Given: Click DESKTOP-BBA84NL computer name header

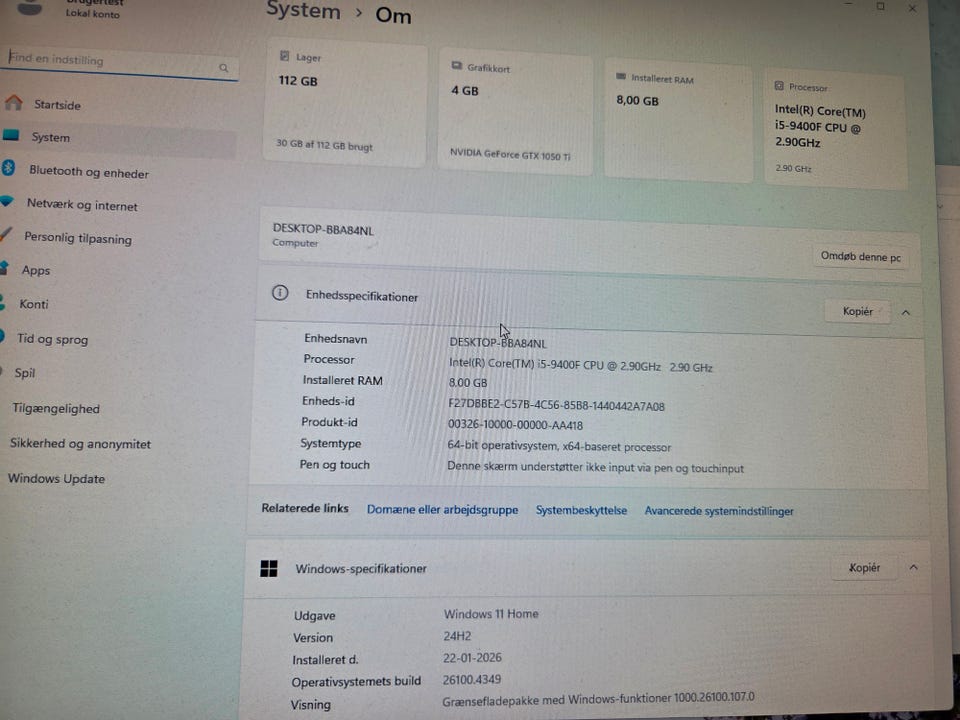Looking at the screenshot, I should click(323, 230).
